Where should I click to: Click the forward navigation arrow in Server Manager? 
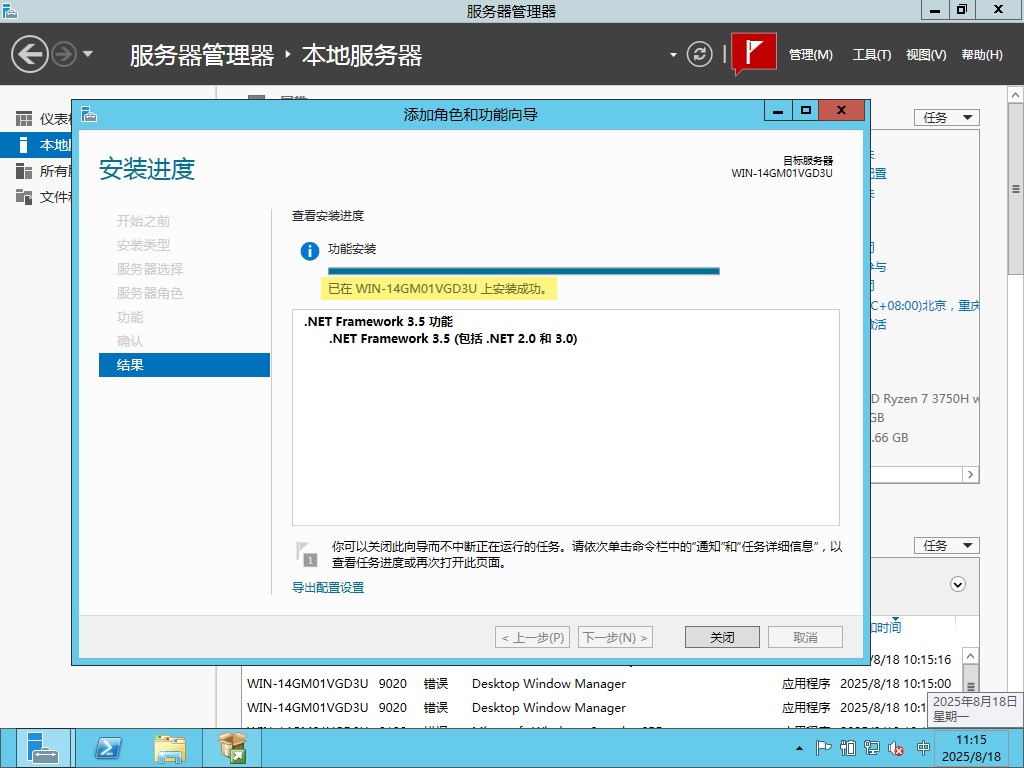(x=64, y=54)
